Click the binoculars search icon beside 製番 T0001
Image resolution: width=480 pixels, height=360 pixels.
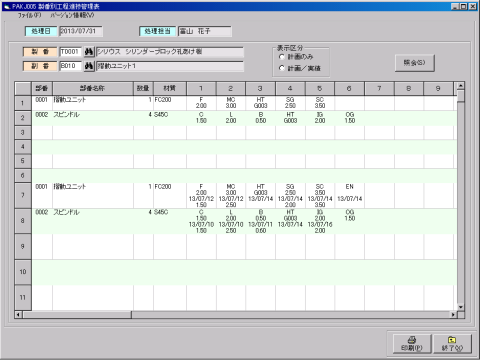point(88,52)
